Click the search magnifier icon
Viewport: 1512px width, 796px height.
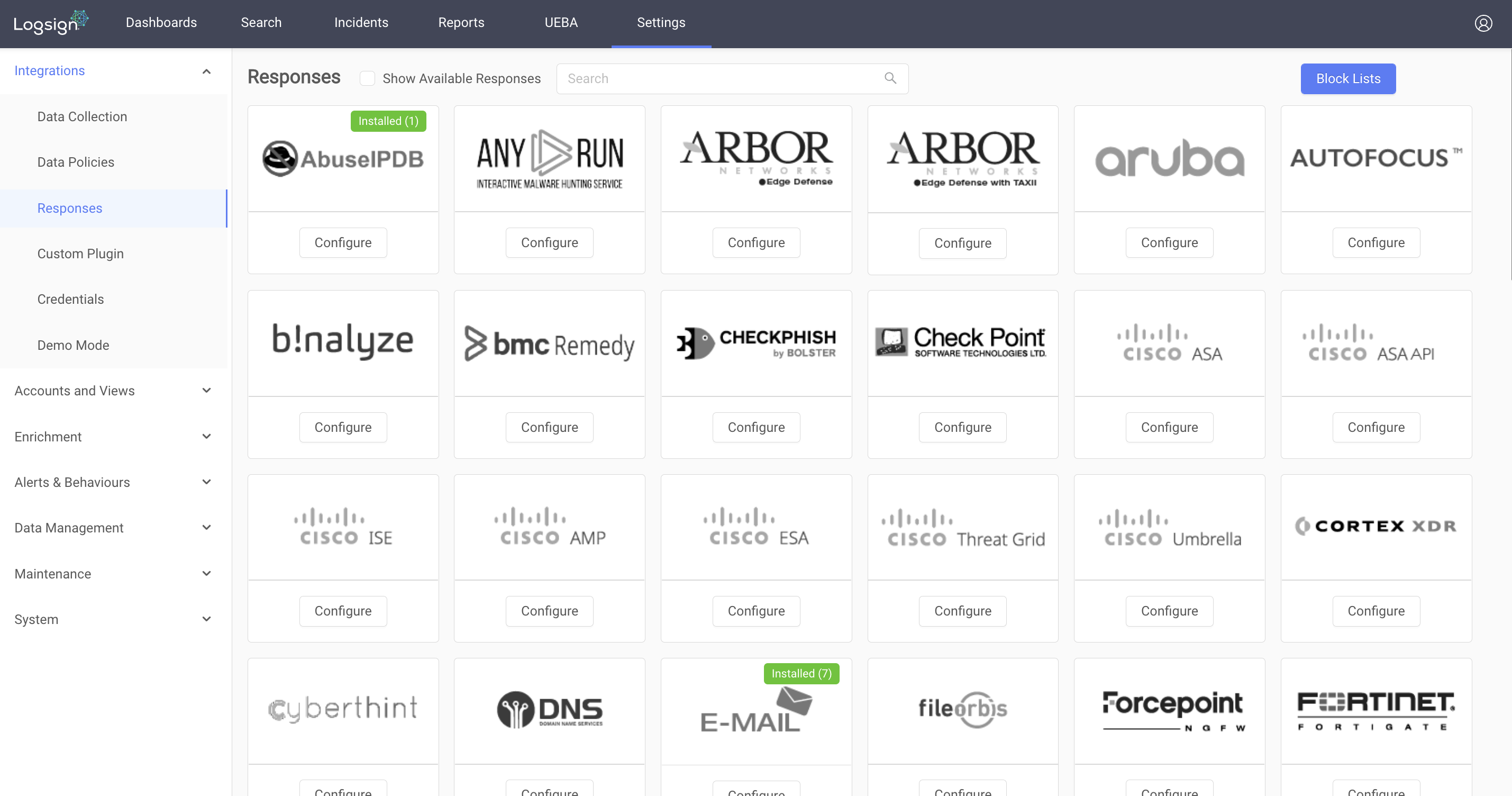click(x=890, y=78)
